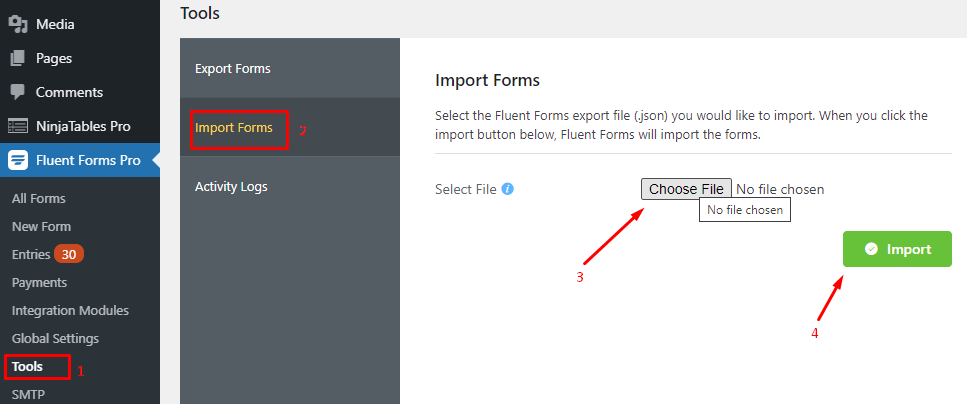The height and width of the screenshot is (404, 967).
Task: Click the checkmark icon on Import button
Action: point(871,249)
